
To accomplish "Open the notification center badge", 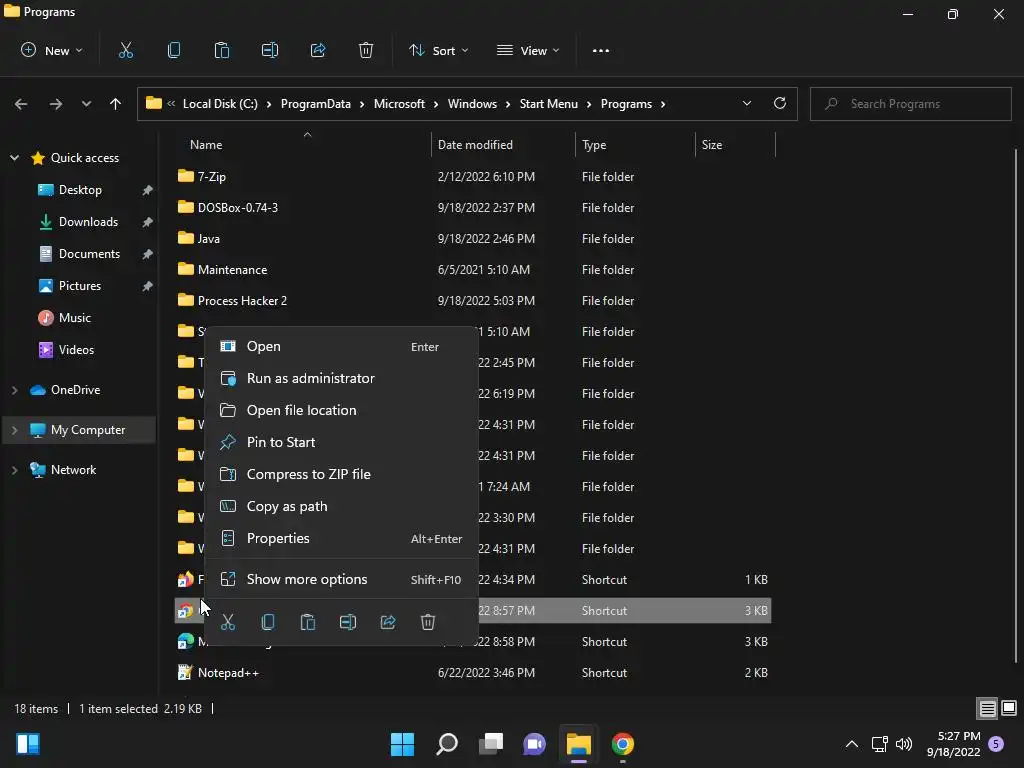I will click(995, 744).
